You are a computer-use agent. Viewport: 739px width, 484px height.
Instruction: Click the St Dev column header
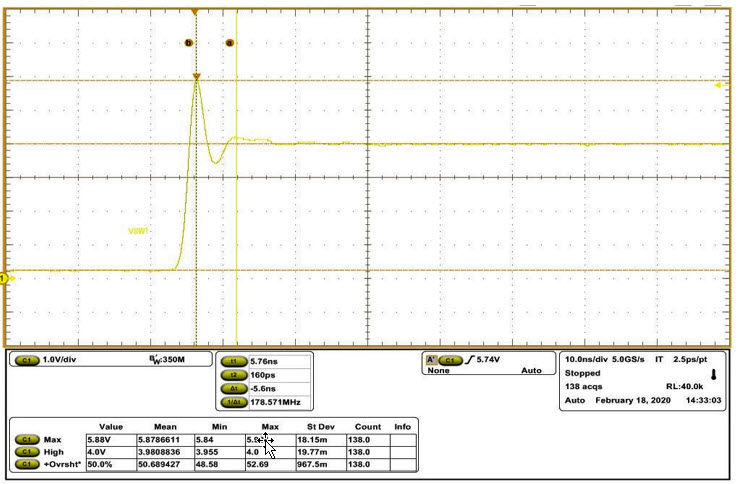(x=319, y=426)
